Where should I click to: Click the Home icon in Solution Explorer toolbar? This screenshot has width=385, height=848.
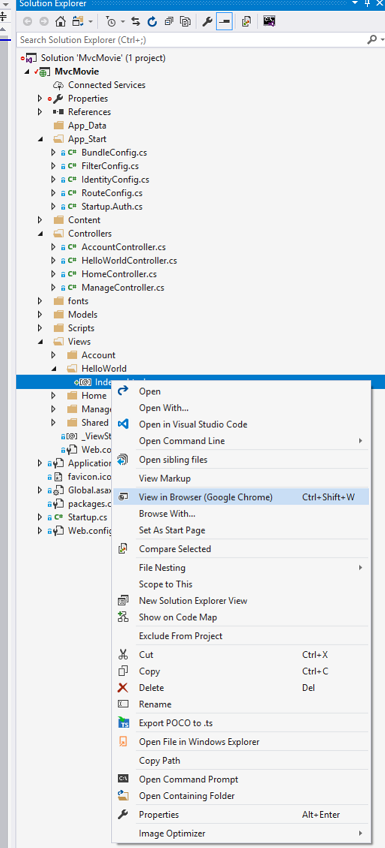61,22
